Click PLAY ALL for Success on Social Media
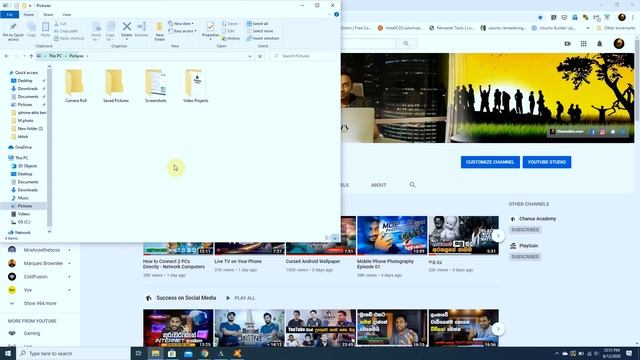Image resolution: width=640 pixels, height=360 pixels. [240, 298]
